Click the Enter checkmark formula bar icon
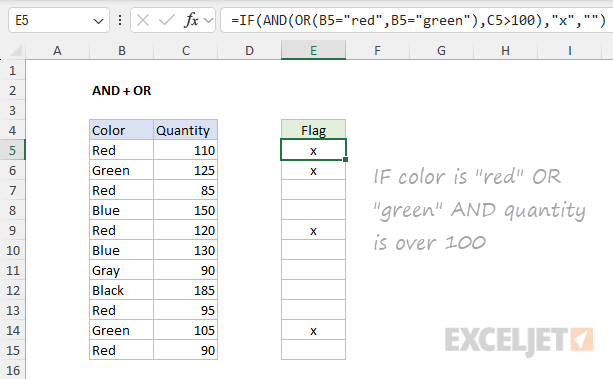The height and width of the screenshot is (379, 613). 167,20
